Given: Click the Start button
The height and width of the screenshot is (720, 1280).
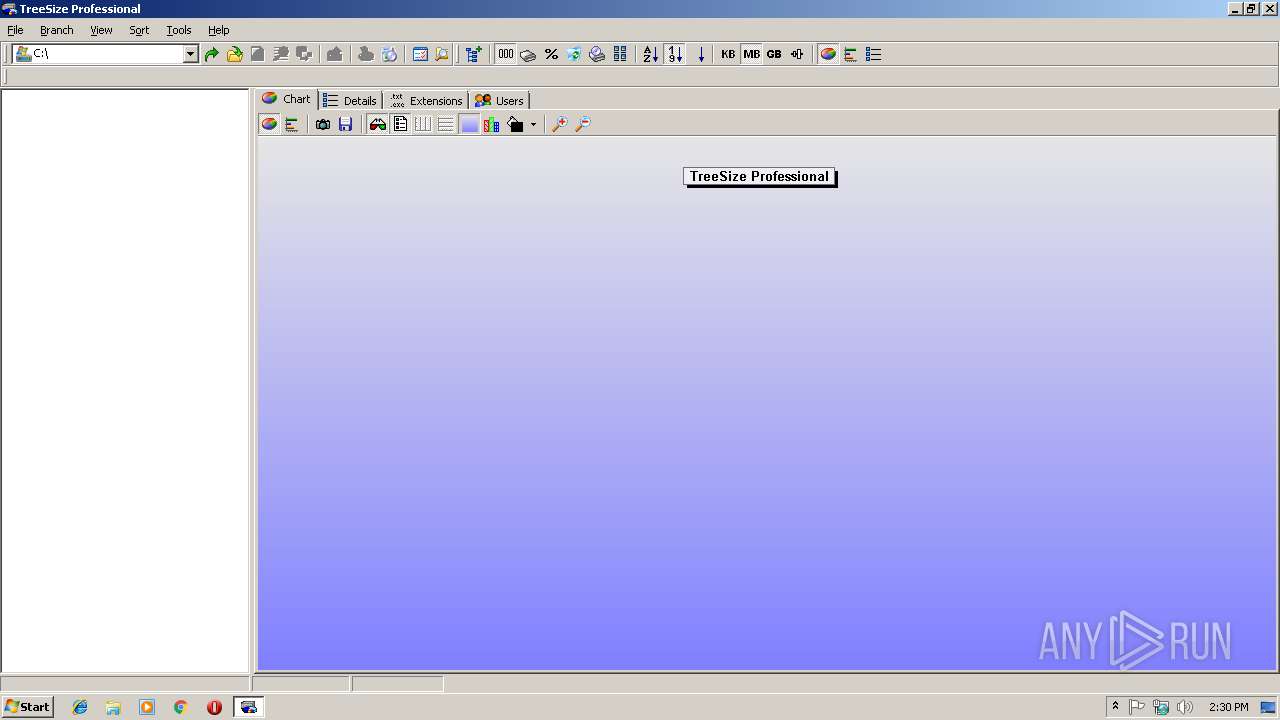Looking at the screenshot, I should pyautogui.click(x=27, y=706).
